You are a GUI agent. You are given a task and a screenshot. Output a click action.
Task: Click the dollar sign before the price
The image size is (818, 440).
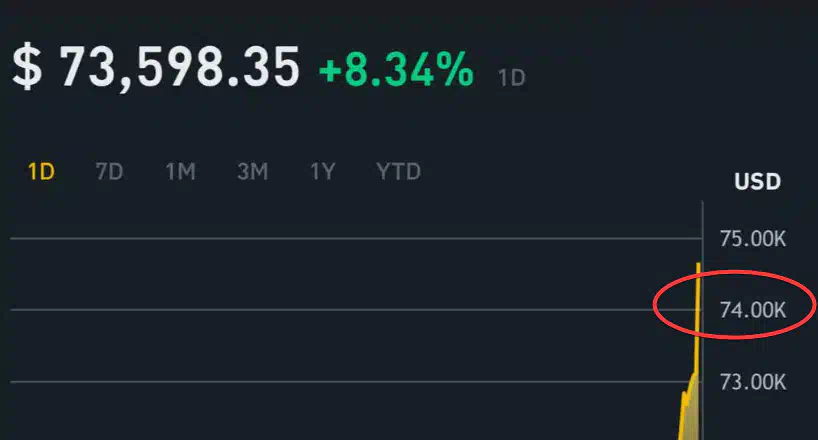(x=27, y=67)
